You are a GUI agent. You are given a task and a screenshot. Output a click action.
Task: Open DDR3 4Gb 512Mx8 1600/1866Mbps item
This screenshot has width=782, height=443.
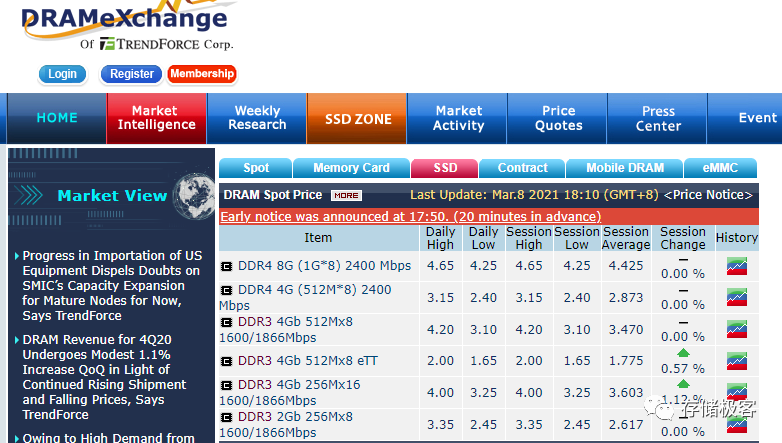point(286,329)
